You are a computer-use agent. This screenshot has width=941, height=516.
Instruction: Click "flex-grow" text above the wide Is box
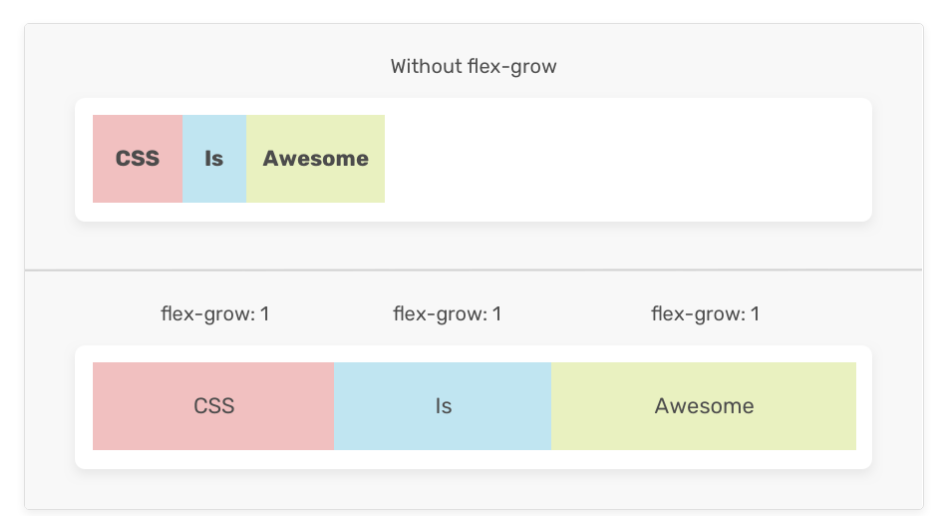click(439, 315)
